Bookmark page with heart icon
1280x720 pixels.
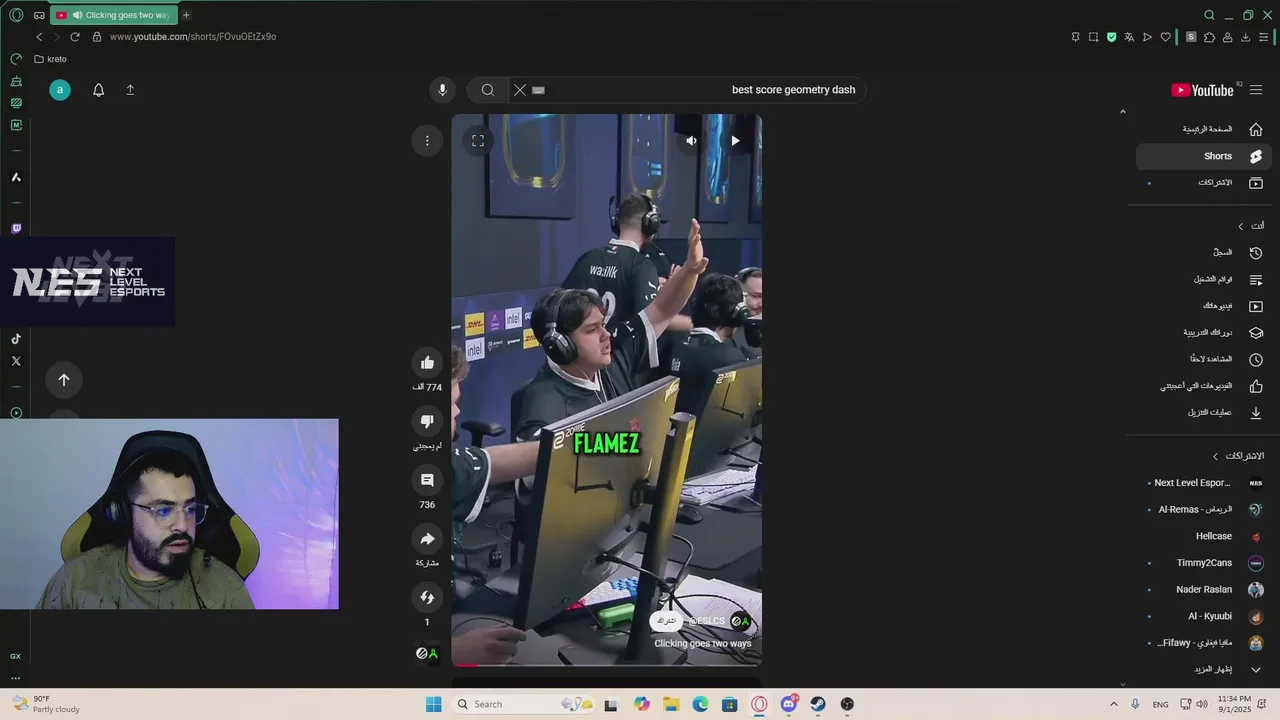tap(1165, 37)
